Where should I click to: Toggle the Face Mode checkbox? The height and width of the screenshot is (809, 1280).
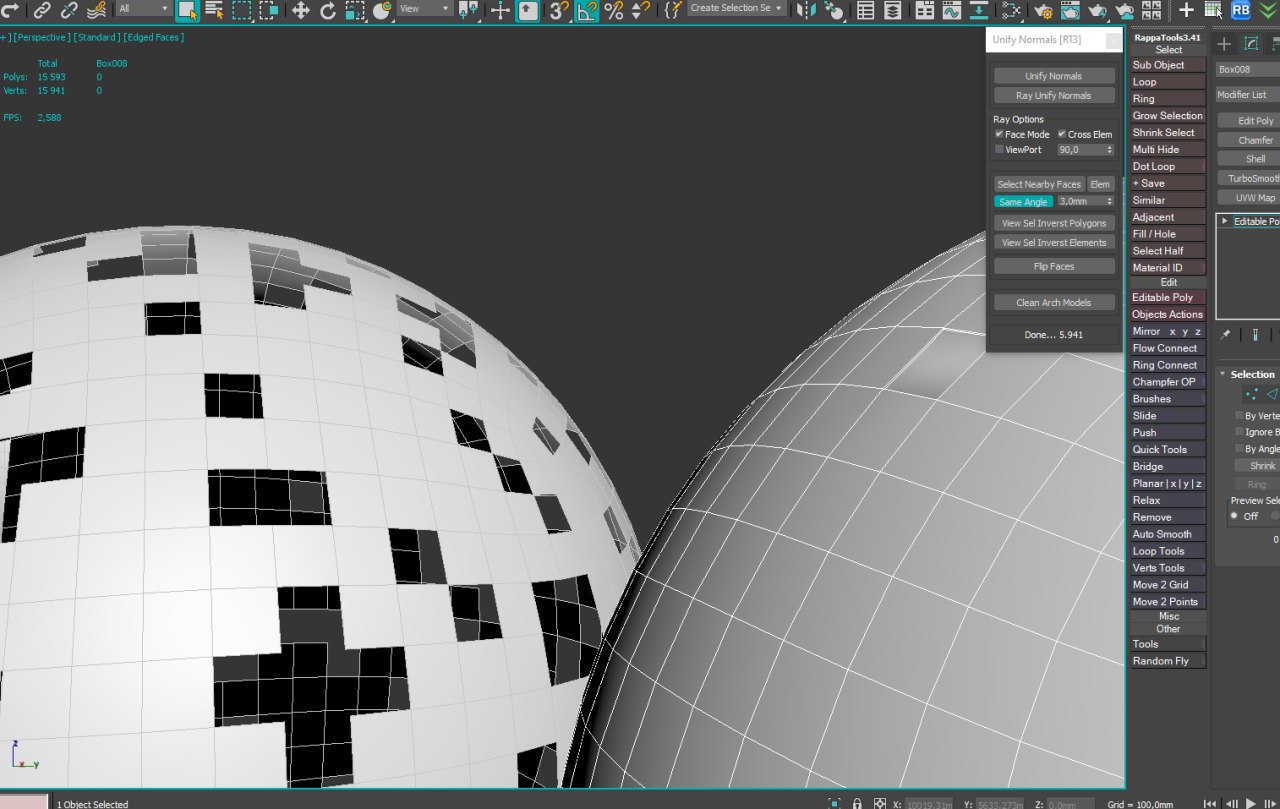[x=999, y=134]
